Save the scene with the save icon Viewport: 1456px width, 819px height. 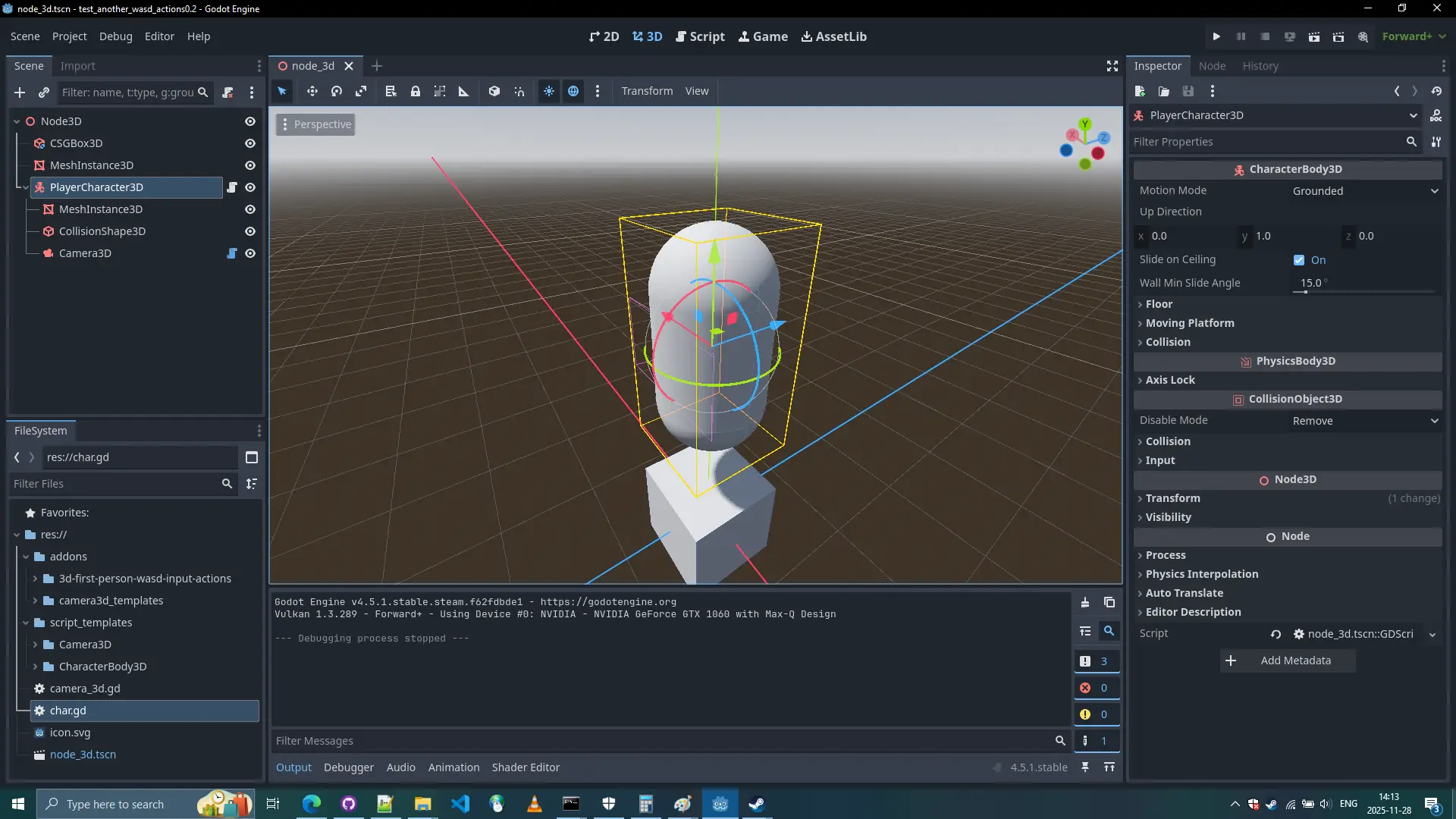pos(1188,91)
